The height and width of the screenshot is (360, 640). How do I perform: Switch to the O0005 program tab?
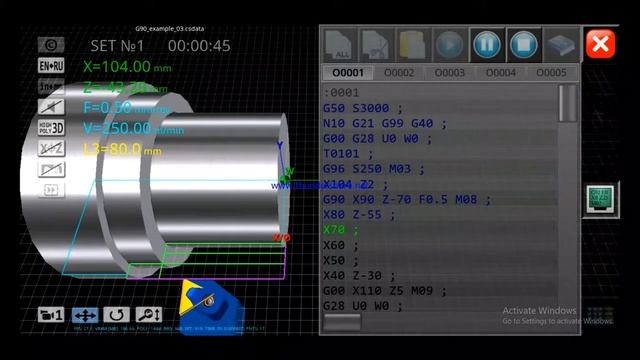pos(551,73)
